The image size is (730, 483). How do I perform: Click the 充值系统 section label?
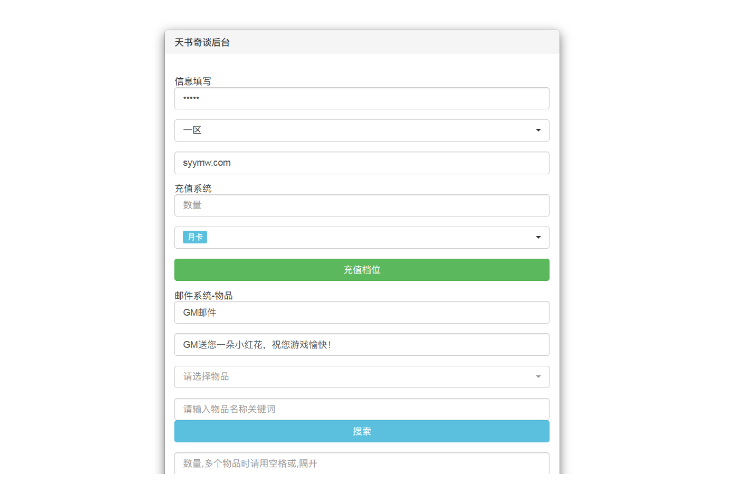click(x=193, y=188)
